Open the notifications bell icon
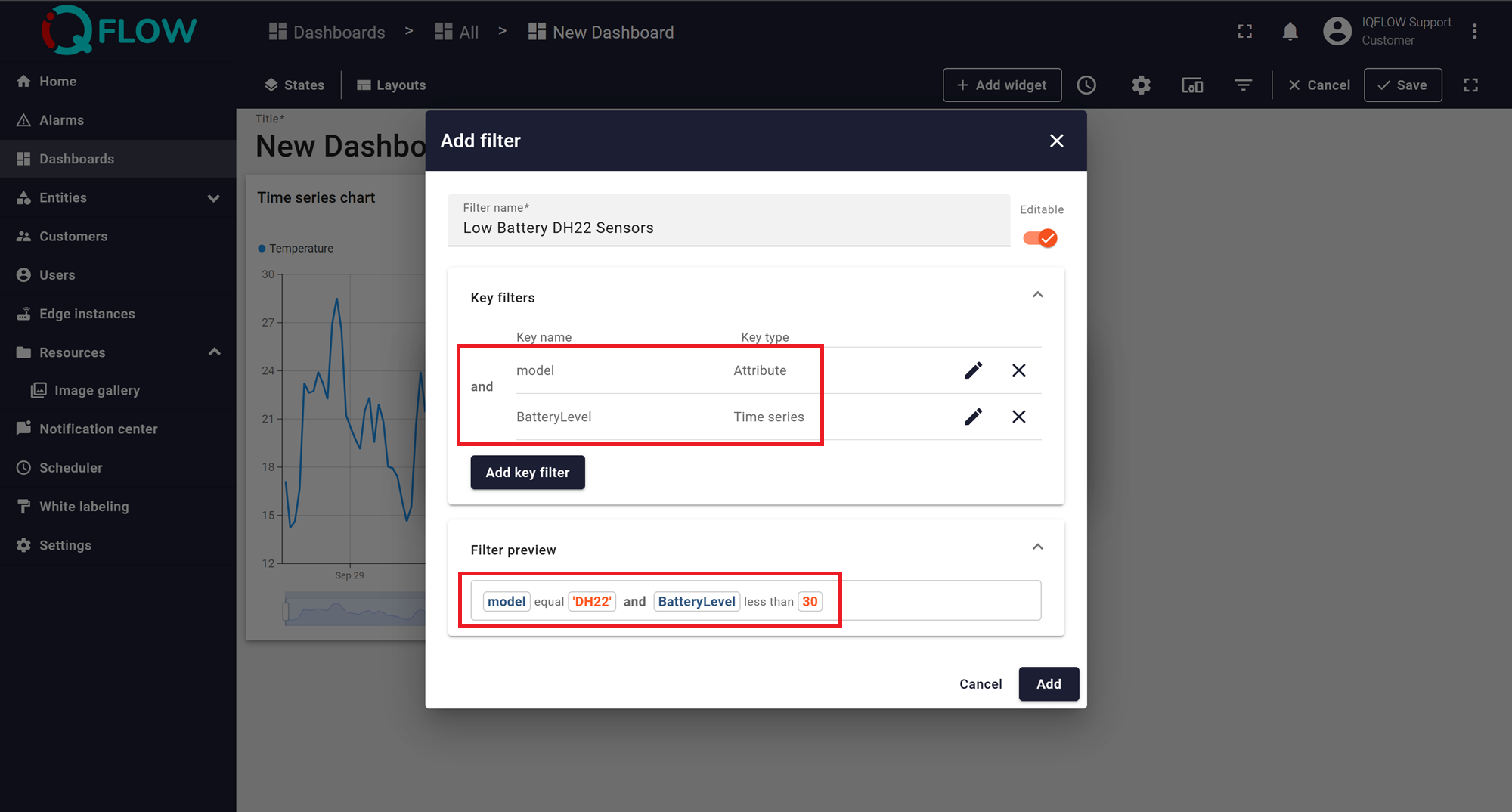1512x812 pixels. [x=1290, y=32]
